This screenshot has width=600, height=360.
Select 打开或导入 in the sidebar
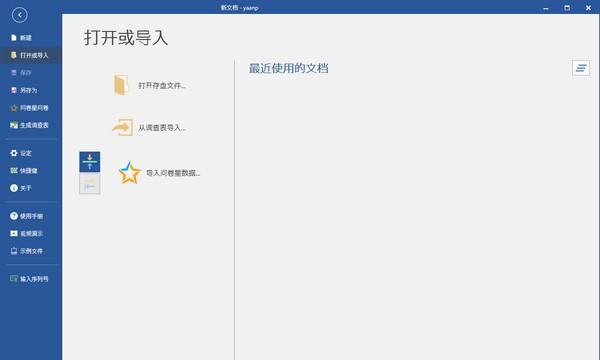click(x=30, y=55)
